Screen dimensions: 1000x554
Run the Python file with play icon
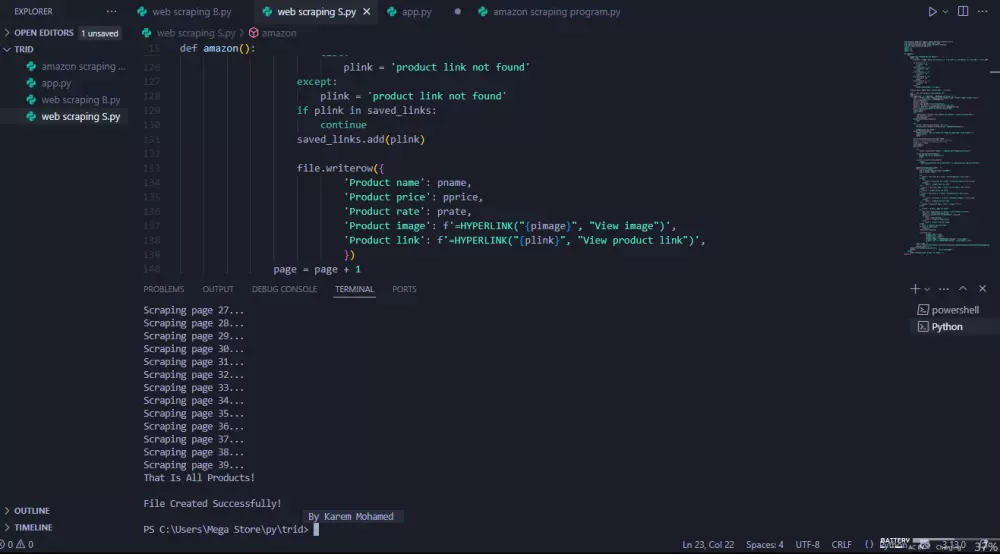(x=932, y=11)
